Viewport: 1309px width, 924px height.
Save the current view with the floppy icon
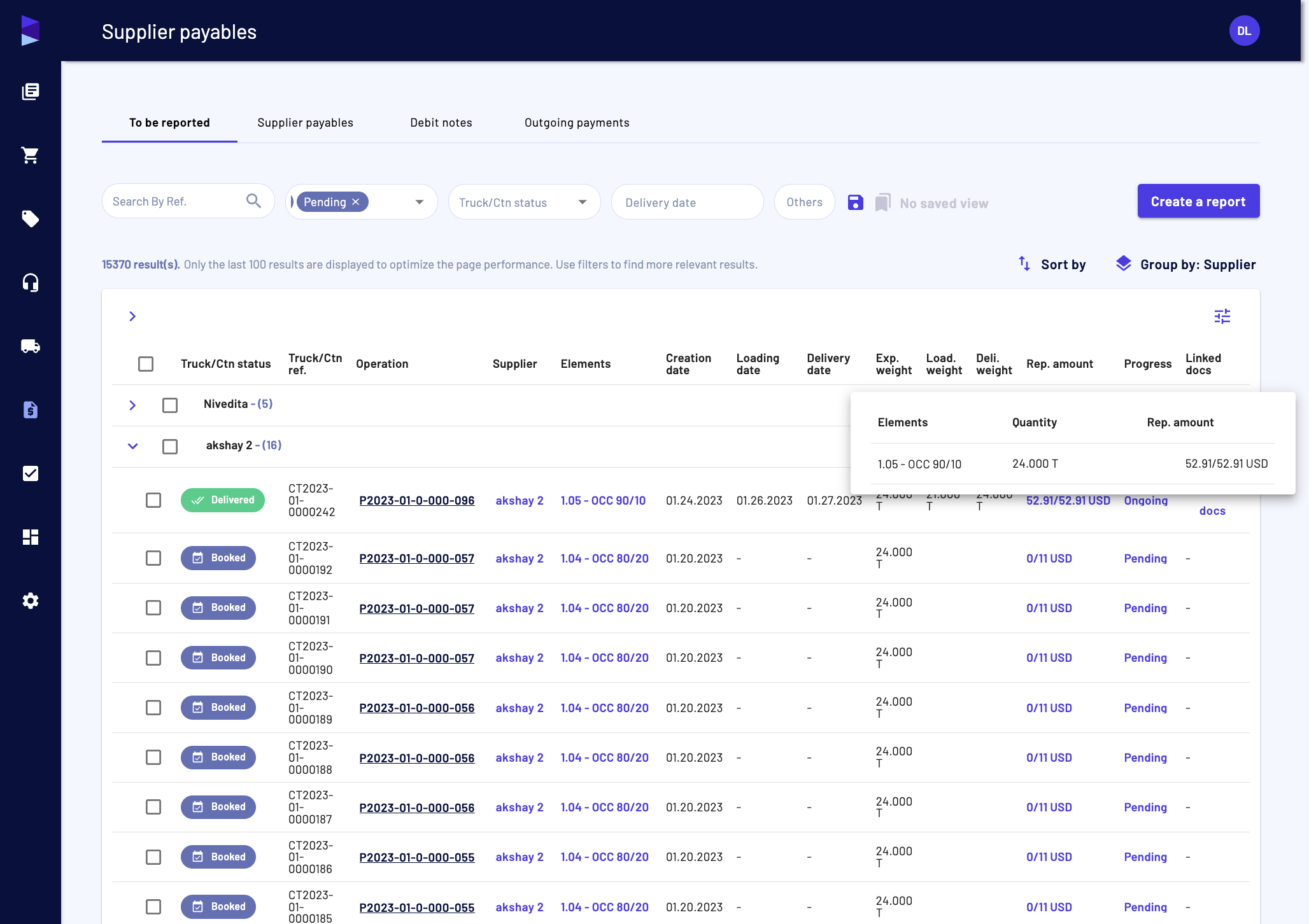point(856,202)
